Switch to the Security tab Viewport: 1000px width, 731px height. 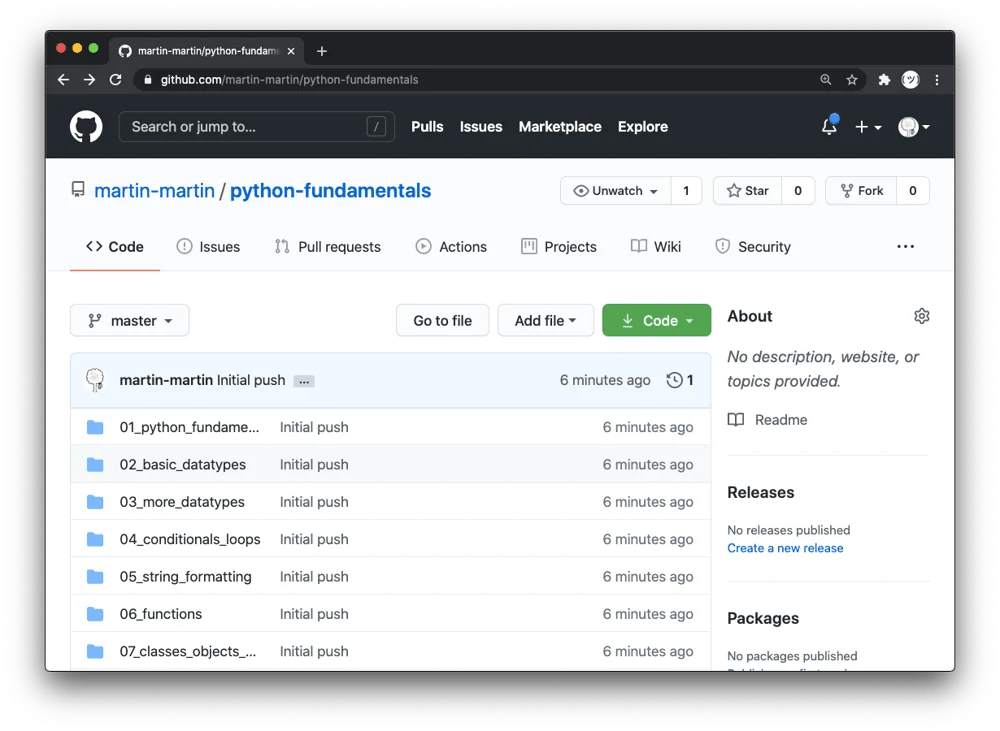point(753,247)
